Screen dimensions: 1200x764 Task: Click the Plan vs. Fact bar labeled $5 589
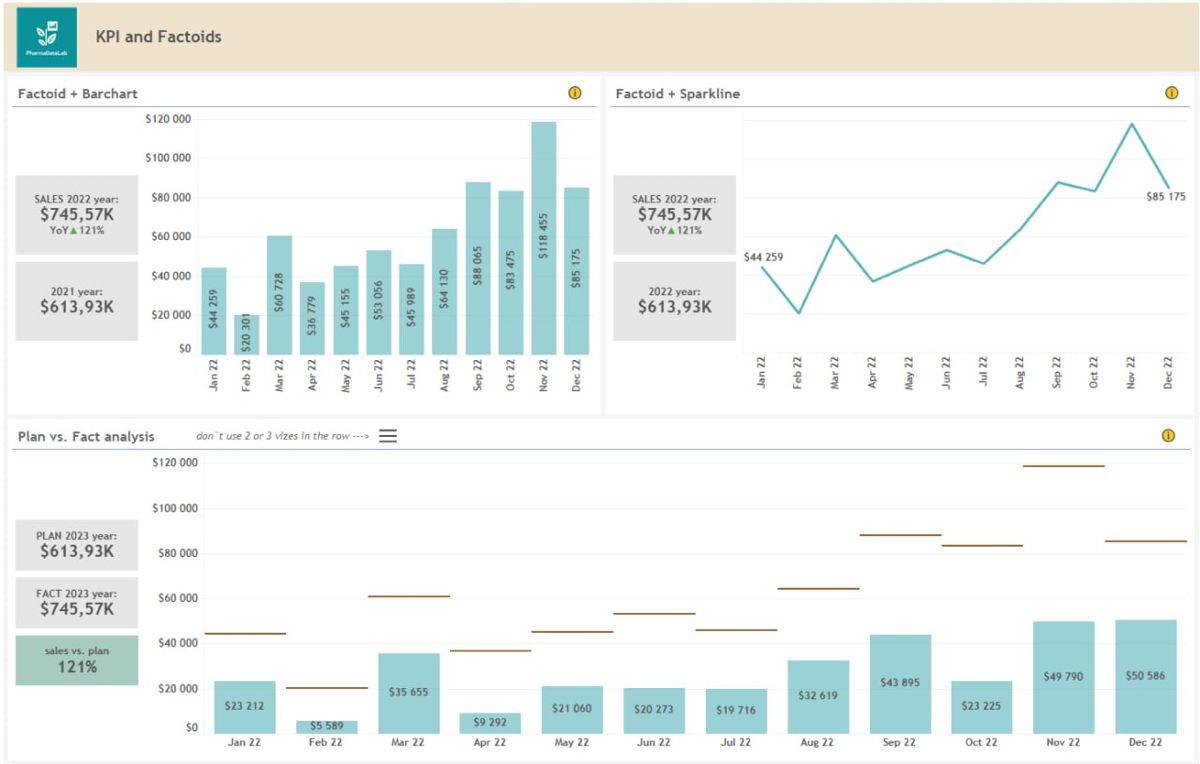click(x=327, y=727)
